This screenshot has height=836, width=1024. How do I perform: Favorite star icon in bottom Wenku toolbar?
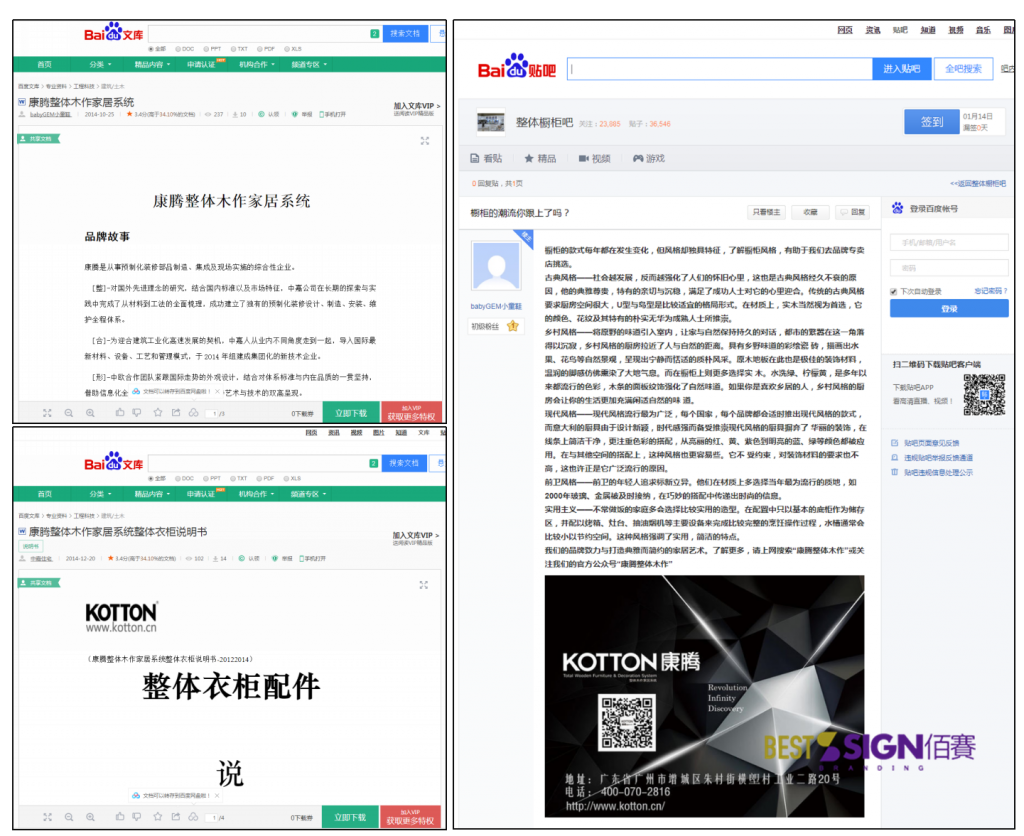pyautogui.click(x=157, y=816)
